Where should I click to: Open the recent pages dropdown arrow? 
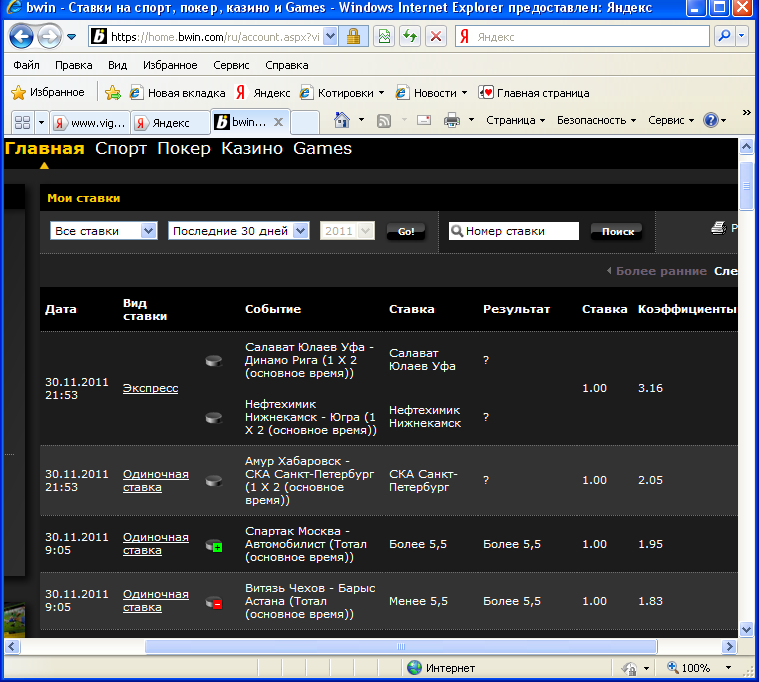pyautogui.click(x=72, y=37)
